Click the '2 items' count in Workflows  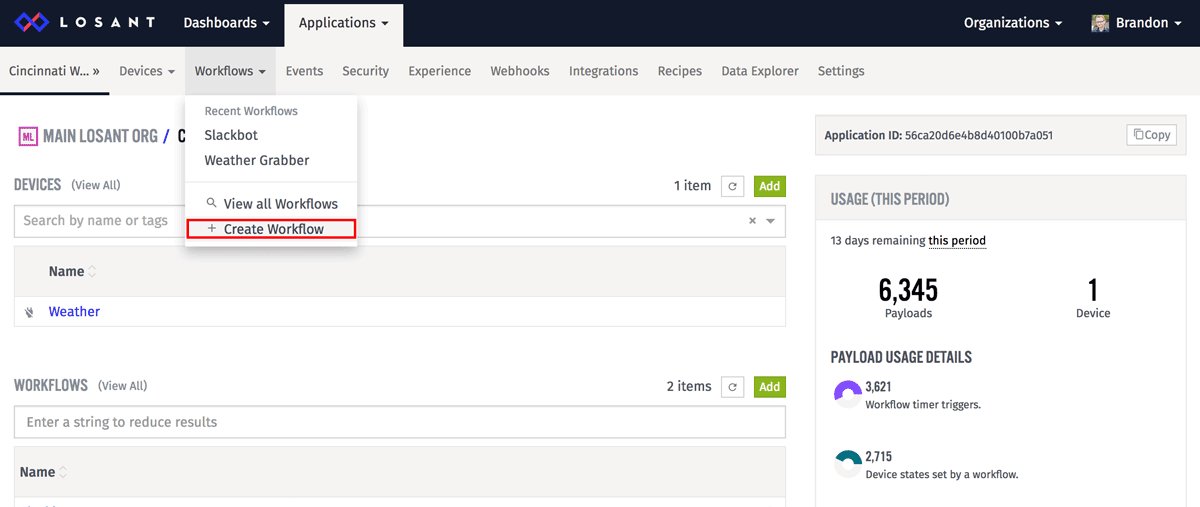click(689, 387)
